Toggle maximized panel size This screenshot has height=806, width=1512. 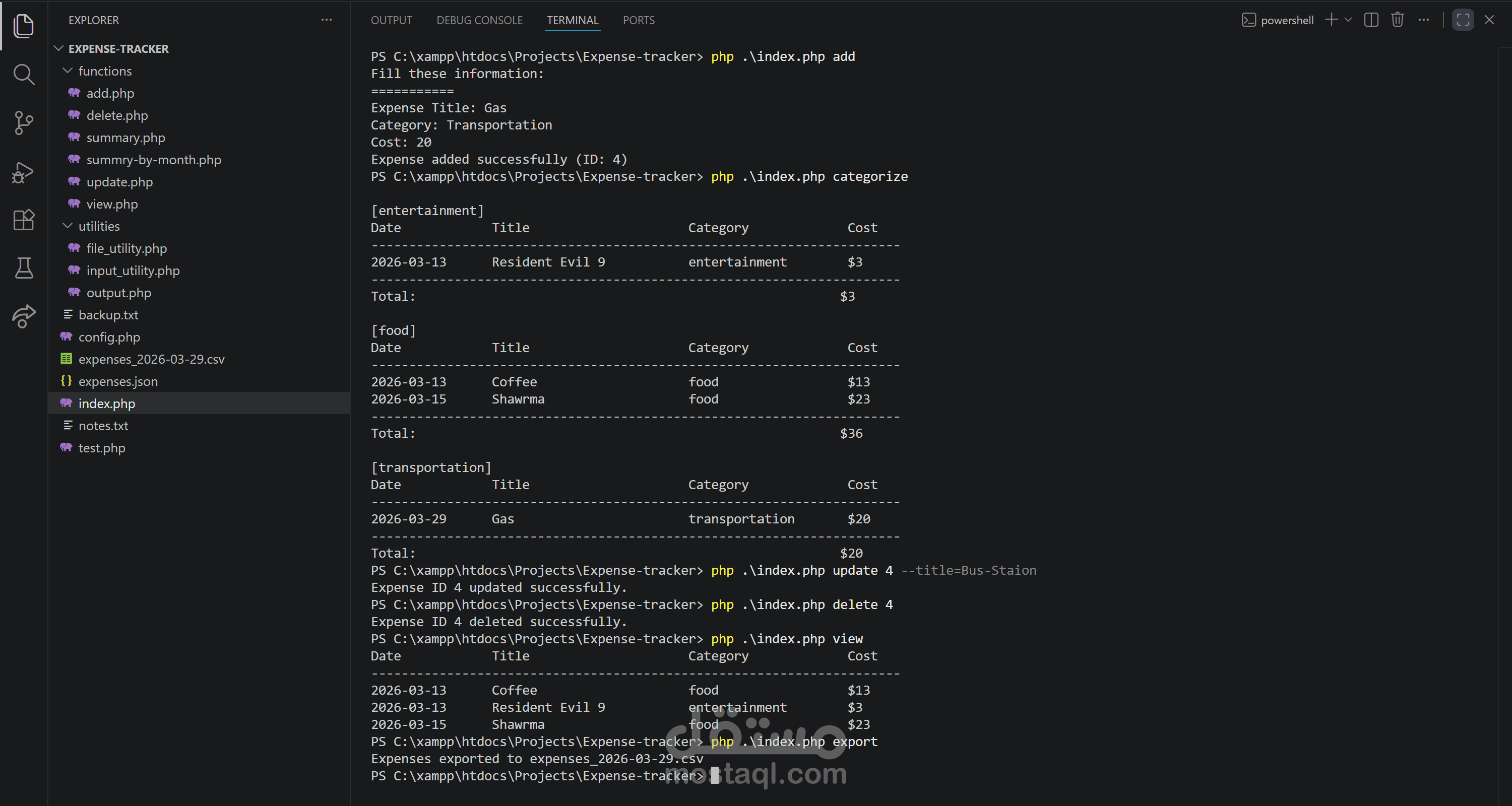[1463, 20]
